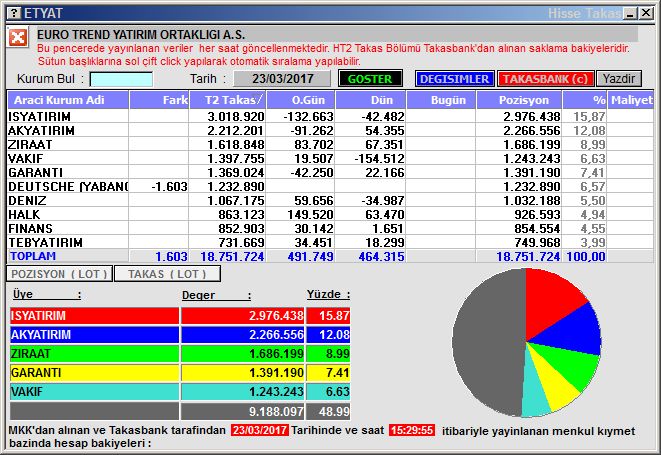The height and width of the screenshot is (455, 661).
Task: Select the DENIZ table row name
Action: point(27,200)
